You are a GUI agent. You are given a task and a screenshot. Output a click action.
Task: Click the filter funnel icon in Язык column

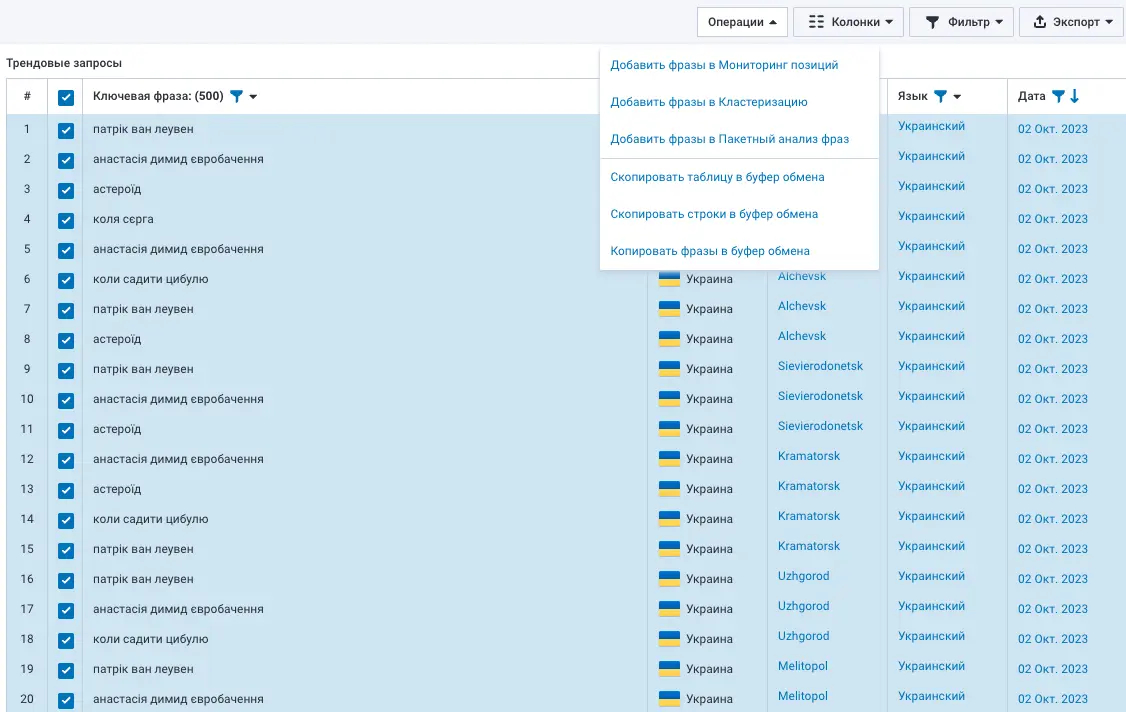pos(940,97)
